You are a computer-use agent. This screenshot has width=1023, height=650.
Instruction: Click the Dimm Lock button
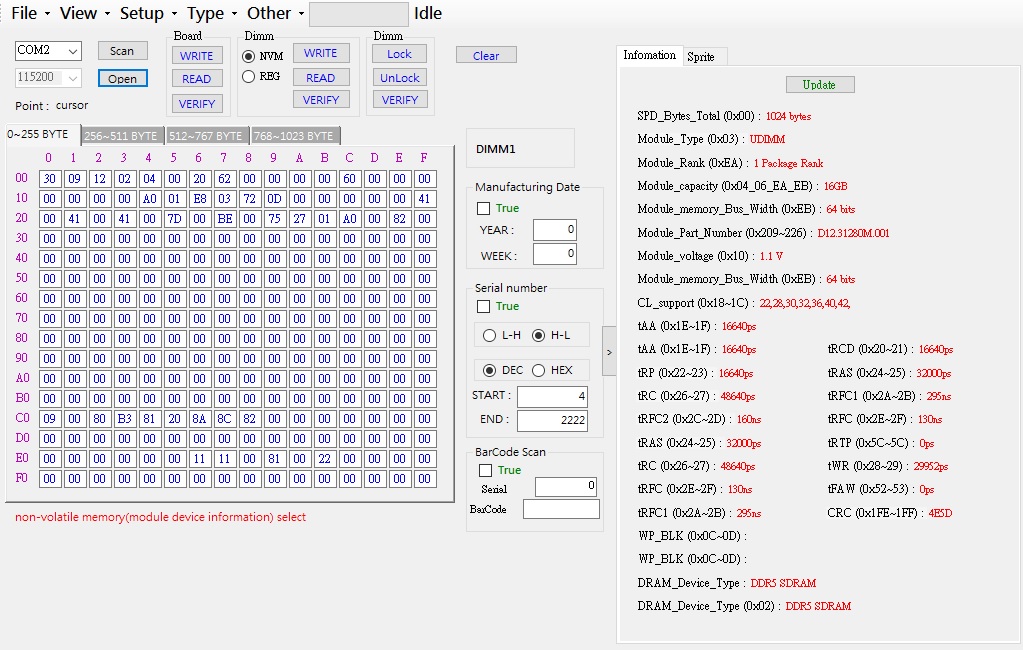(x=399, y=54)
